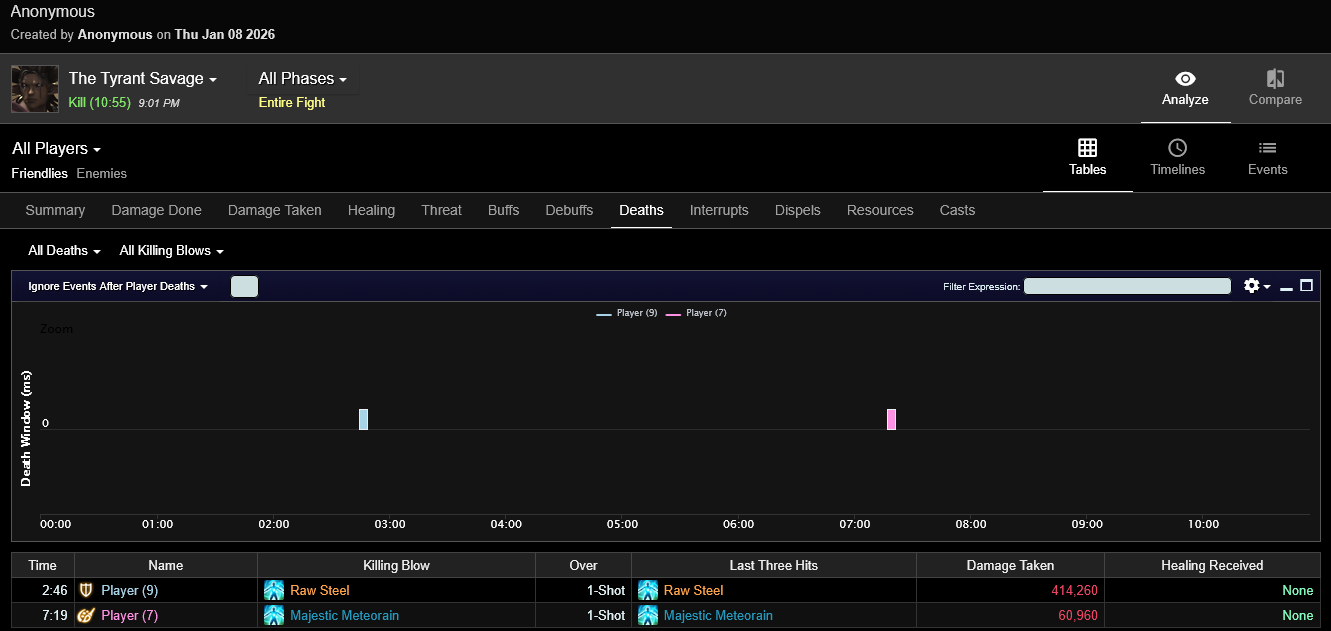Image resolution: width=1331 pixels, height=631 pixels.
Task: Select the Enemies filter
Action: pos(102,174)
